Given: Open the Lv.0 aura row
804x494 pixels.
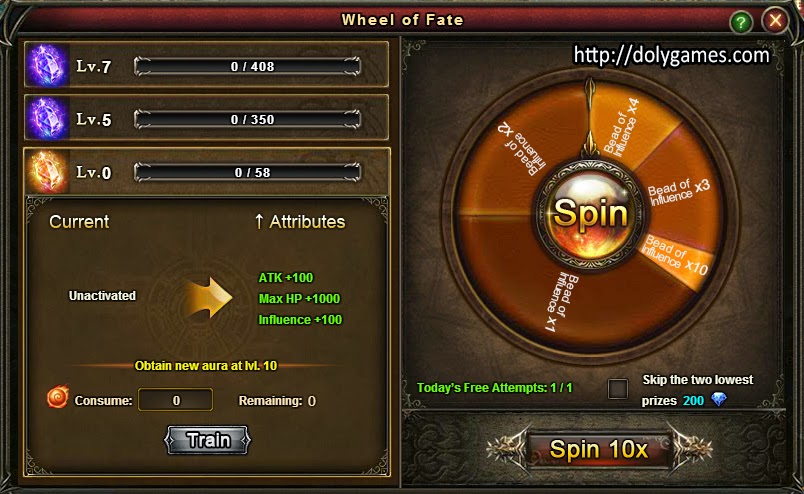Looking at the screenshot, I should 207,172.
